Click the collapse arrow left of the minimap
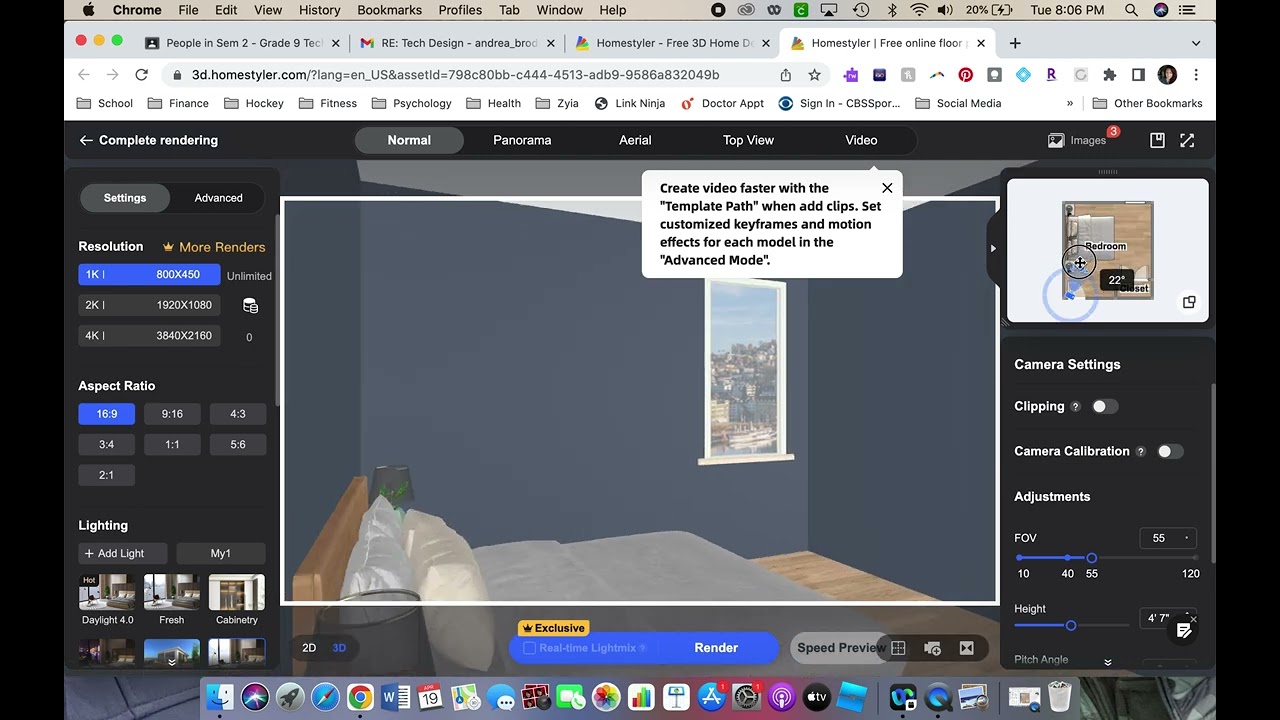 pos(993,248)
